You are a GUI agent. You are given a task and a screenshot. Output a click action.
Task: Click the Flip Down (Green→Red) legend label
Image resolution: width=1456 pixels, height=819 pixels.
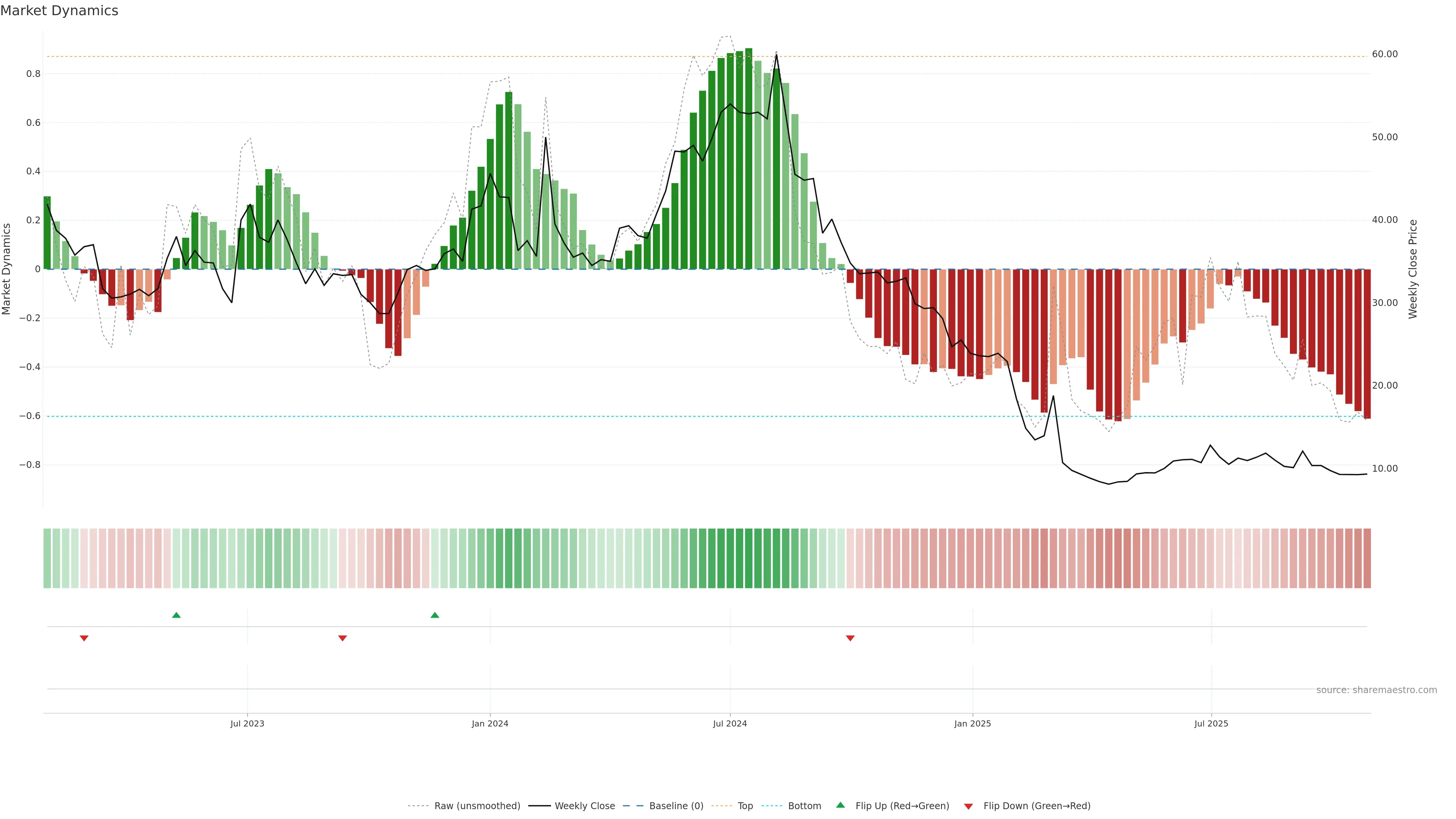click(1037, 806)
